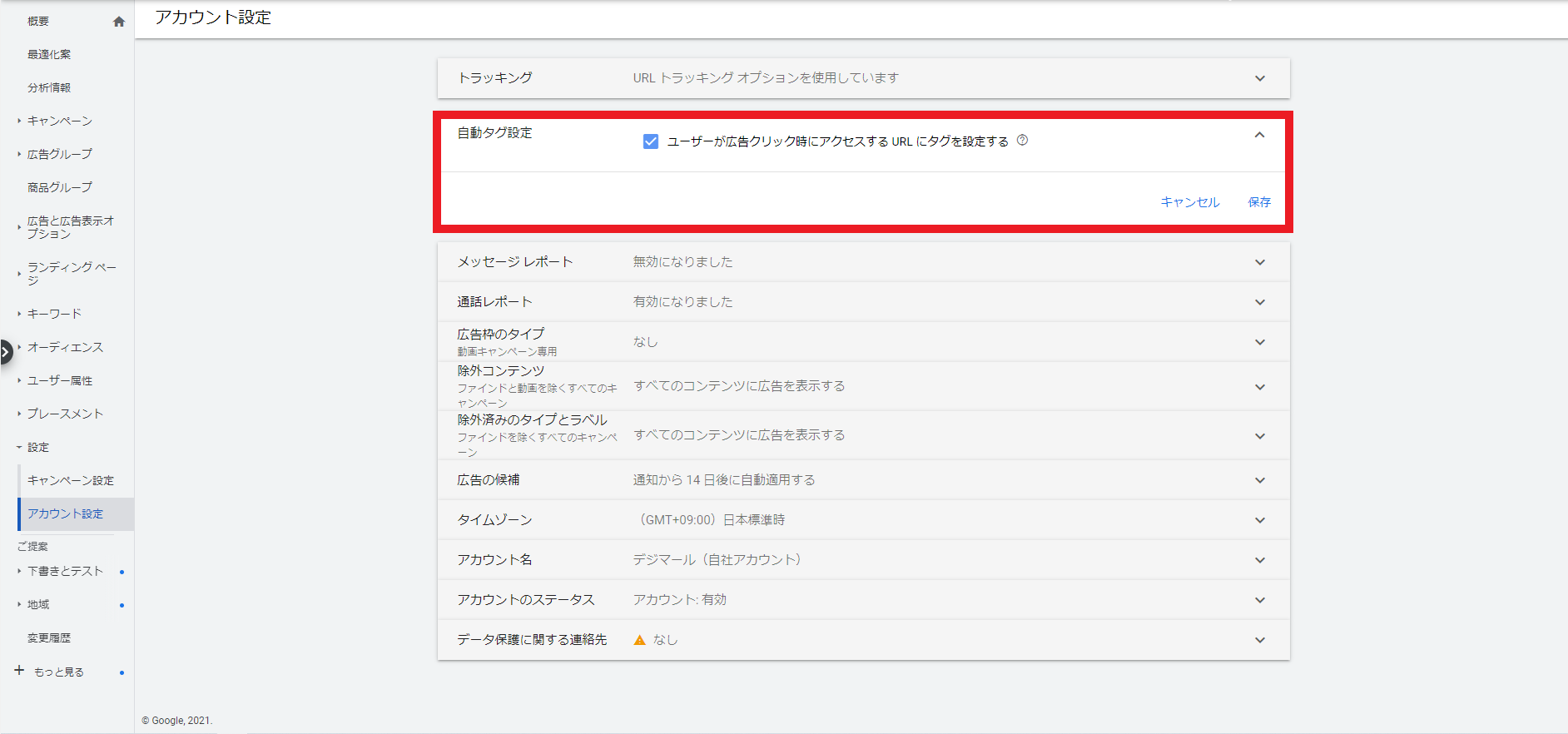Image resolution: width=1568 pixels, height=734 pixels.
Task: Expand the トラッキング settings row
Action: click(x=864, y=78)
